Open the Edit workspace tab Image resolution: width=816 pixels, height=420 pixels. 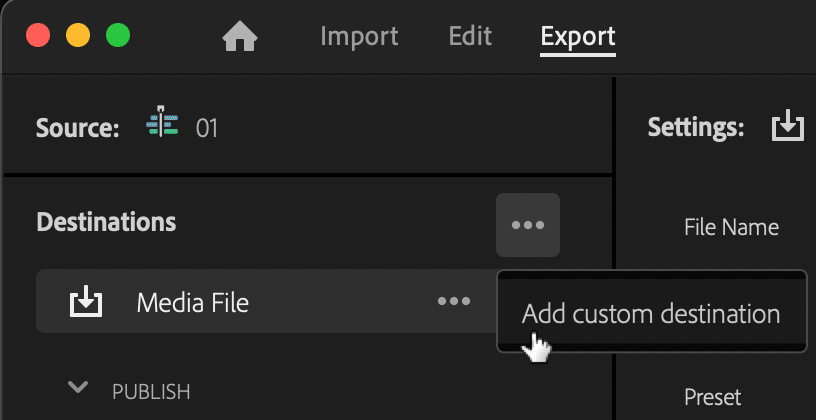(470, 36)
